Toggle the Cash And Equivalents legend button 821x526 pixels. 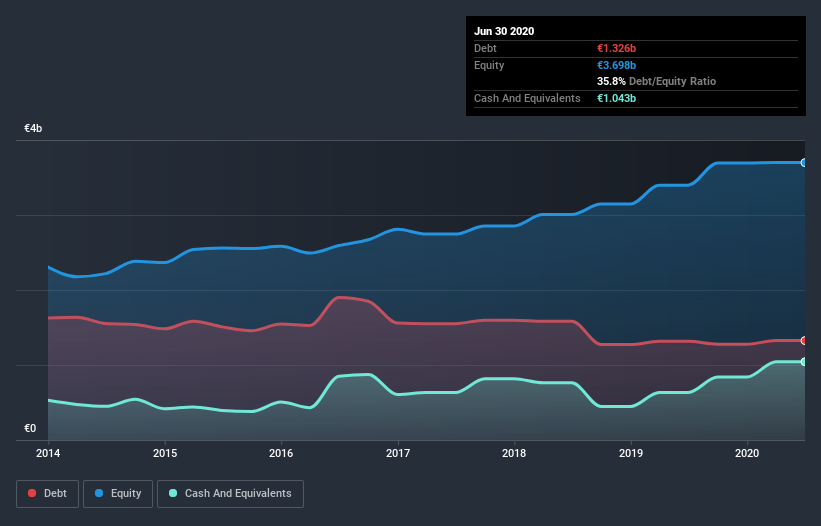coord(230,494)
